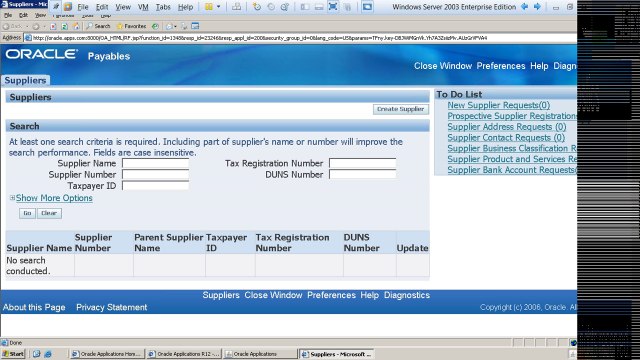Click the browser address bar URL
This screenshot has width=640, height=360.
(260, 38)
